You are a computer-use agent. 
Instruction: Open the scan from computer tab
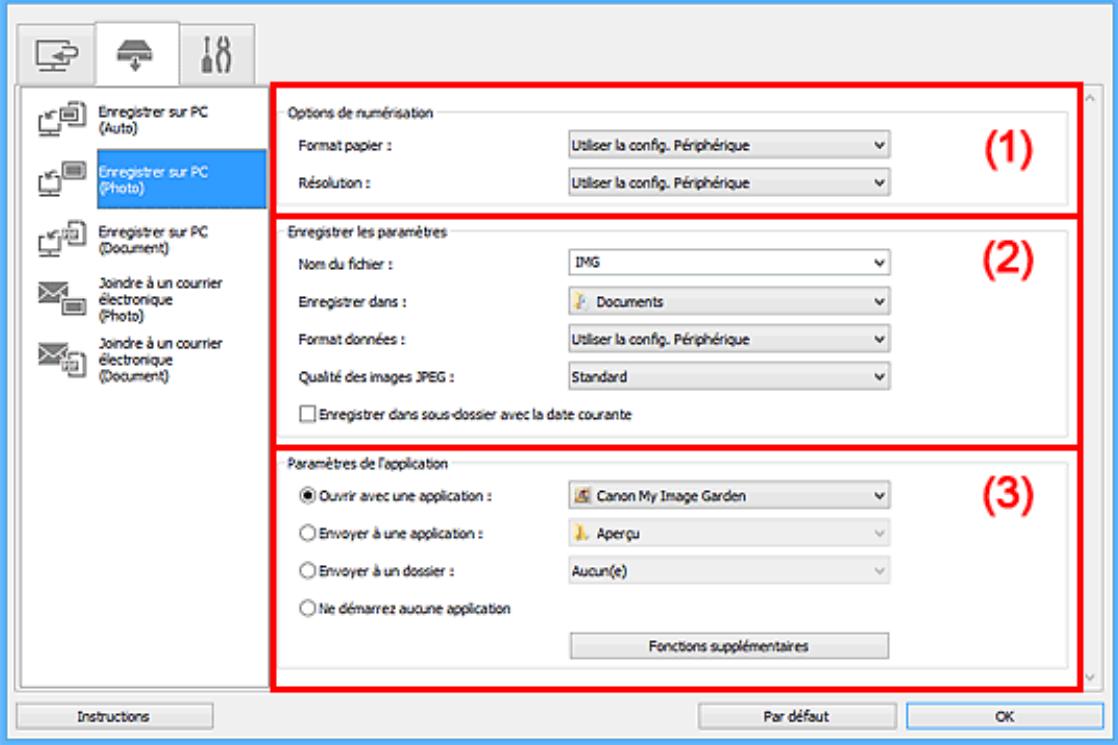coord(56,55)
